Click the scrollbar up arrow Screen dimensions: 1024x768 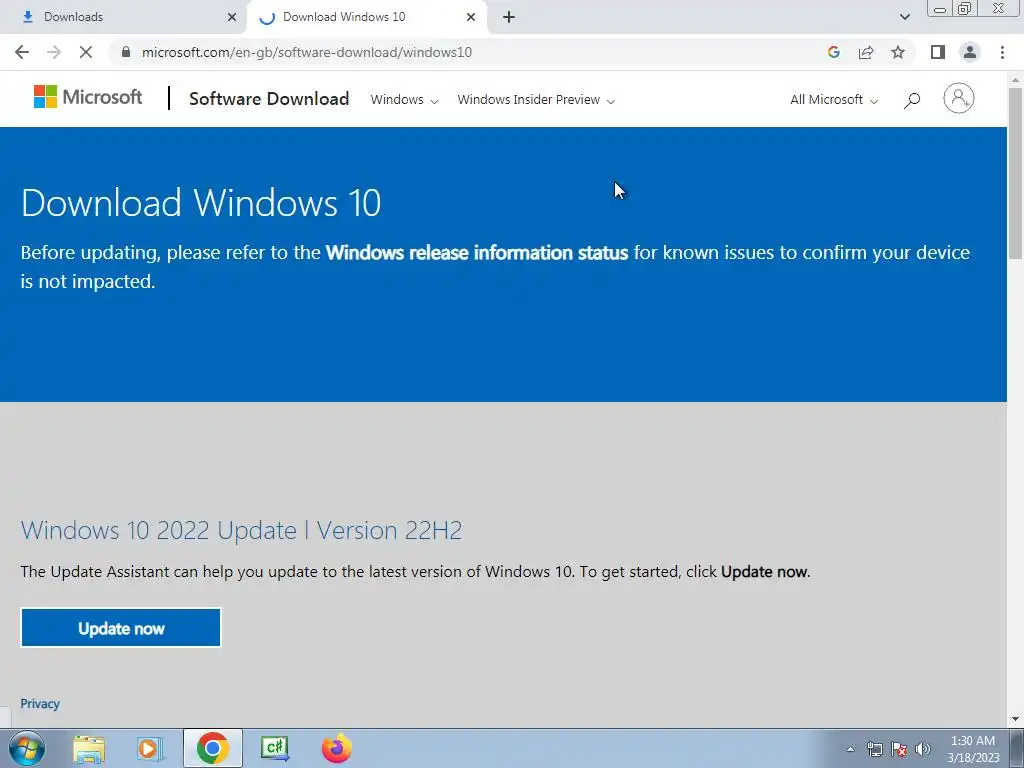[1015, 79]
